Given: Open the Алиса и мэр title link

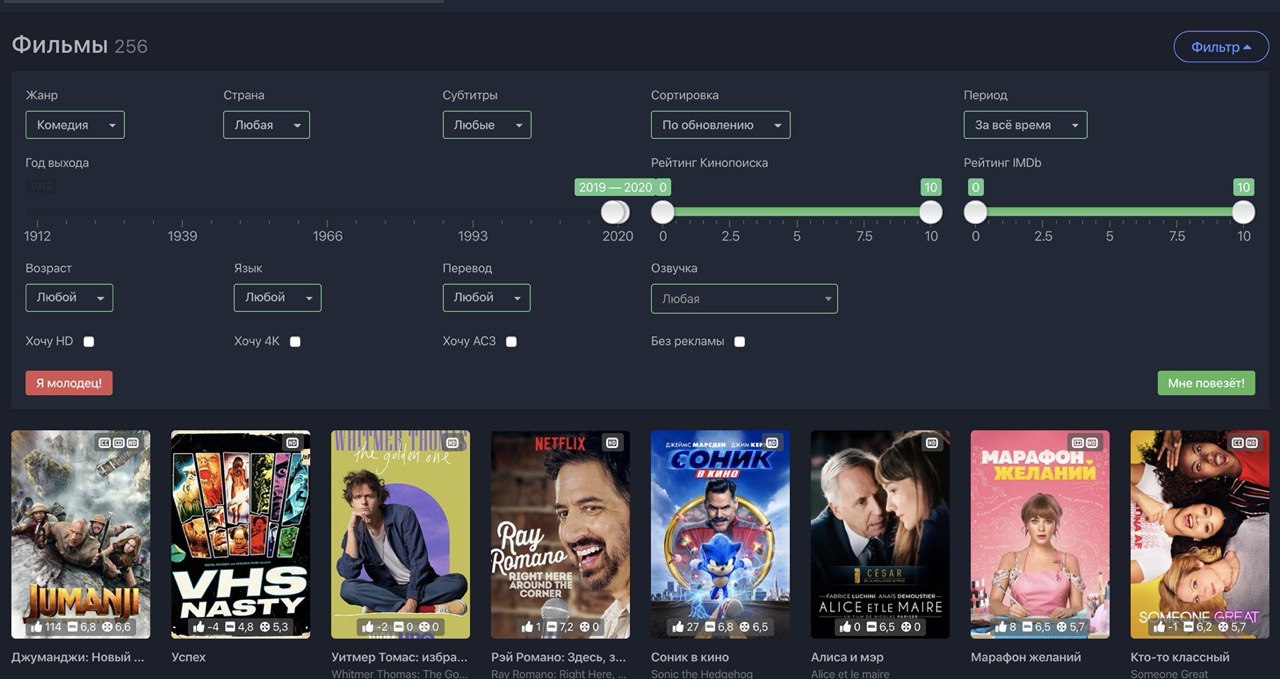Looking at the screenshot, I should coord(847,657).
